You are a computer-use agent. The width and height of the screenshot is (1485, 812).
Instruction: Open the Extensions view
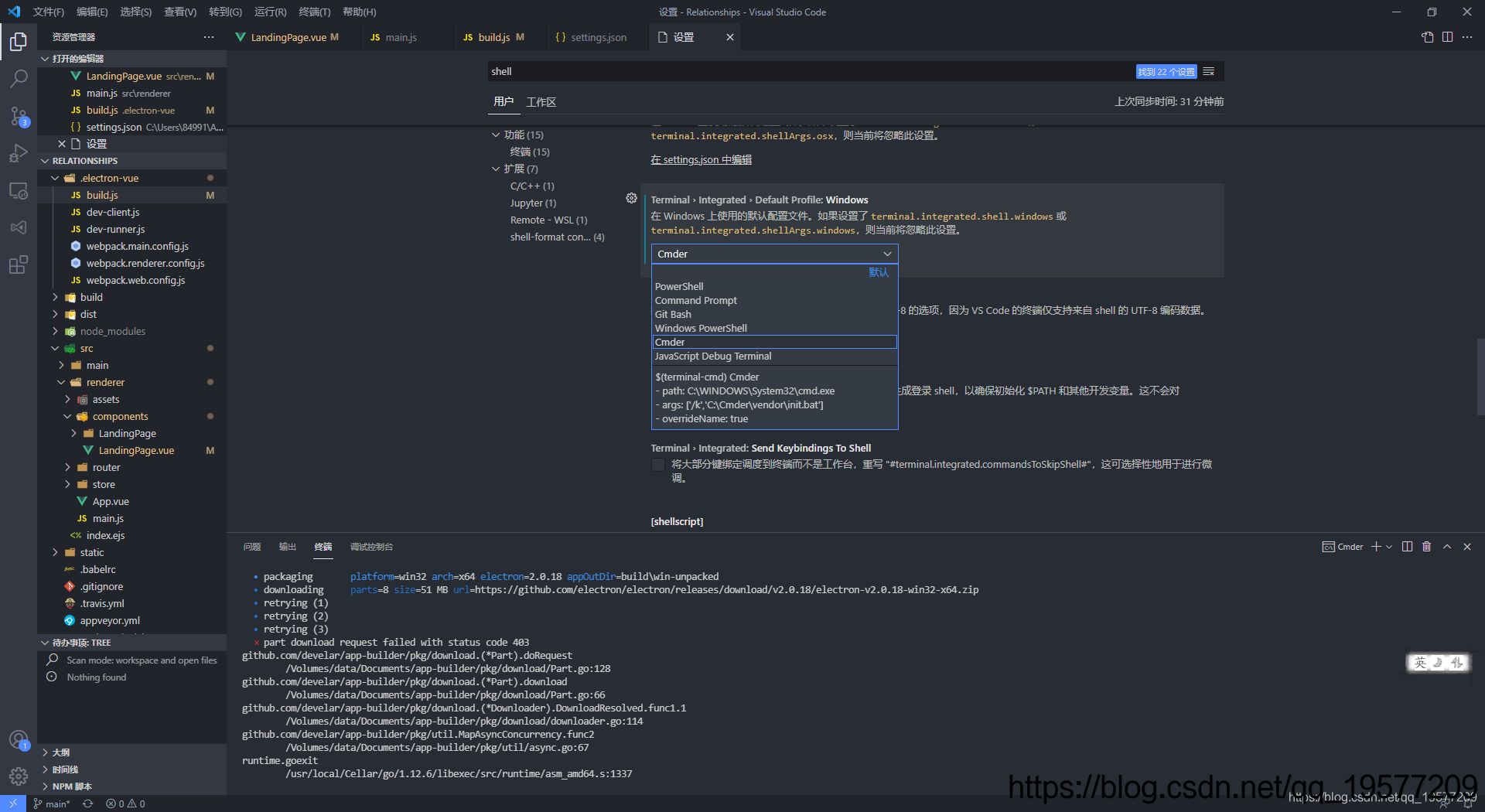(x=19, y=264)
